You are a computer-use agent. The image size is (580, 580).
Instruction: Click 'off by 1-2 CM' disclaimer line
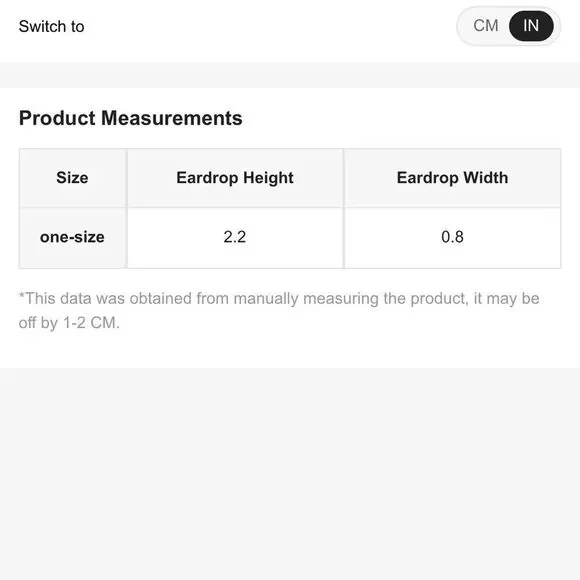pos(69,323)
